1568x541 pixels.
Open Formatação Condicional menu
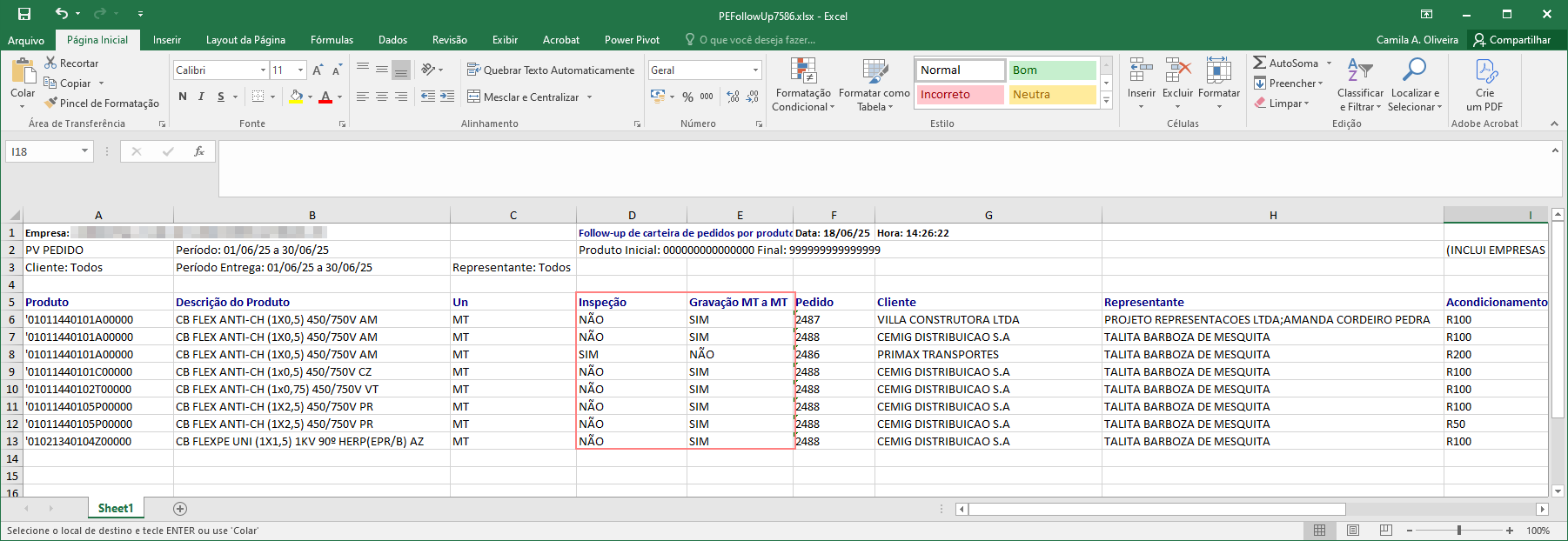tap(803, 84)
